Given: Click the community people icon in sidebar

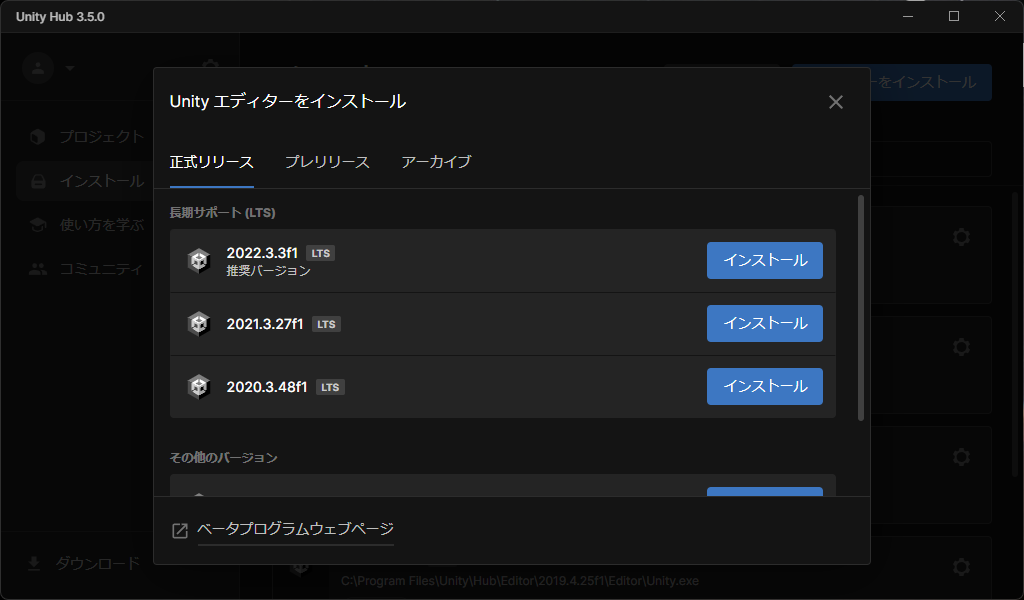Looking at the screenshot, I should [38, 269].
